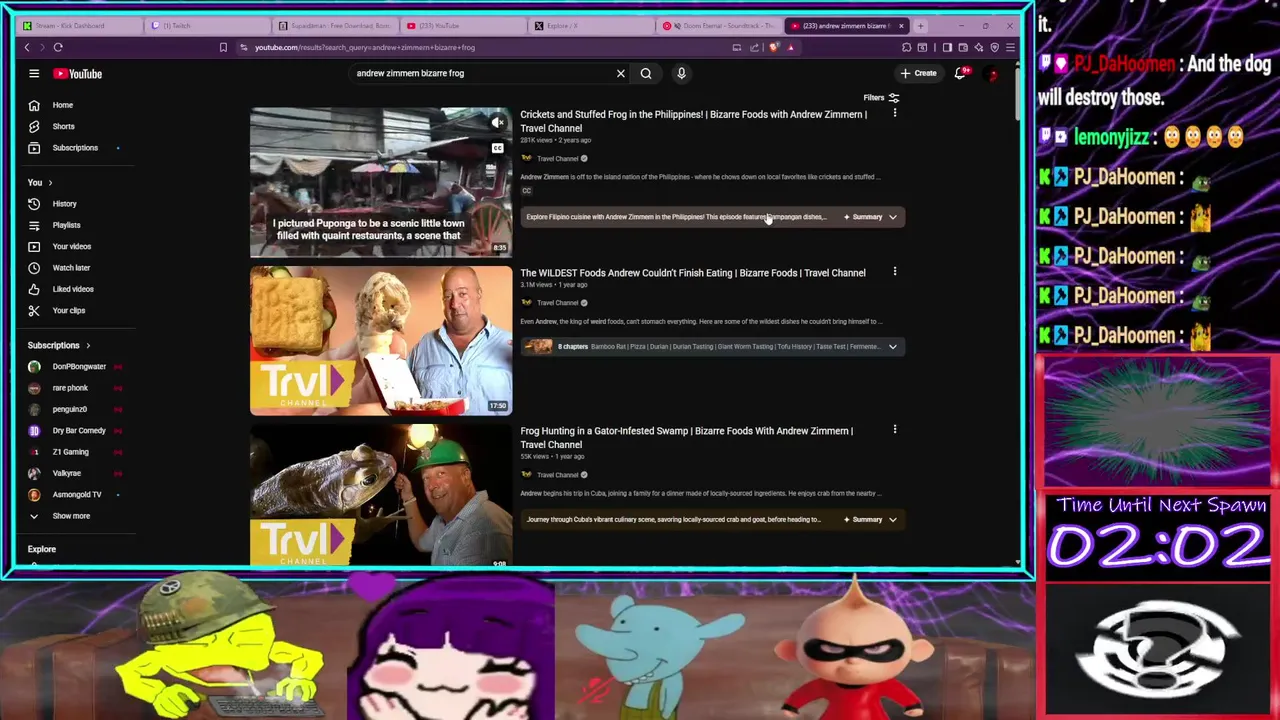Image resolution: width=1280 pixels, height=720 pixels.
Task: Open the Crickets and Stuffed Frog video title
Action: point(693,121)
